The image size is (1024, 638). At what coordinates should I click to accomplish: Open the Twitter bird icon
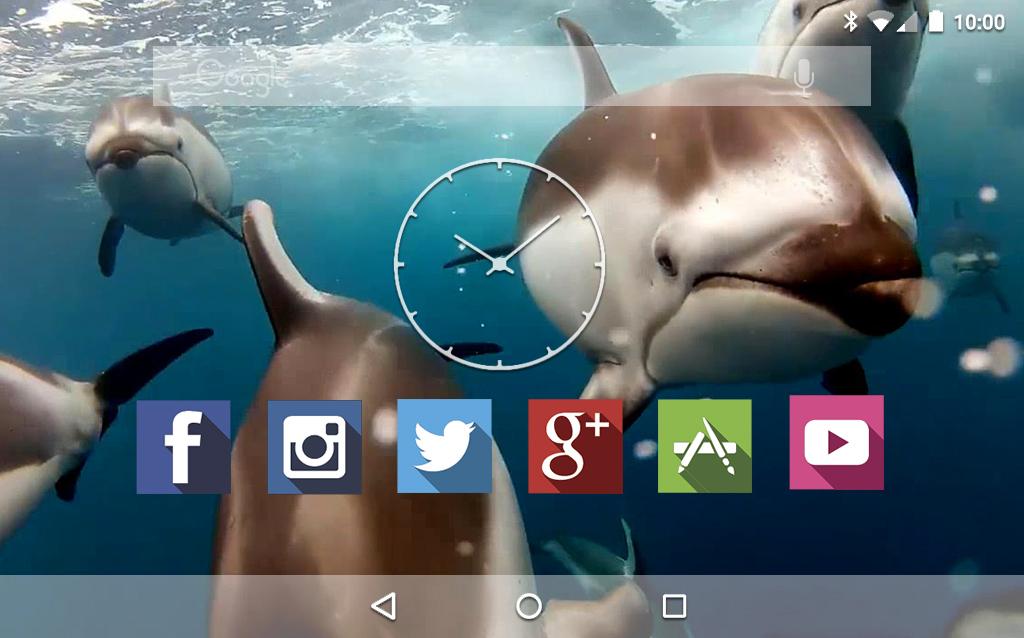pos(445,446)
